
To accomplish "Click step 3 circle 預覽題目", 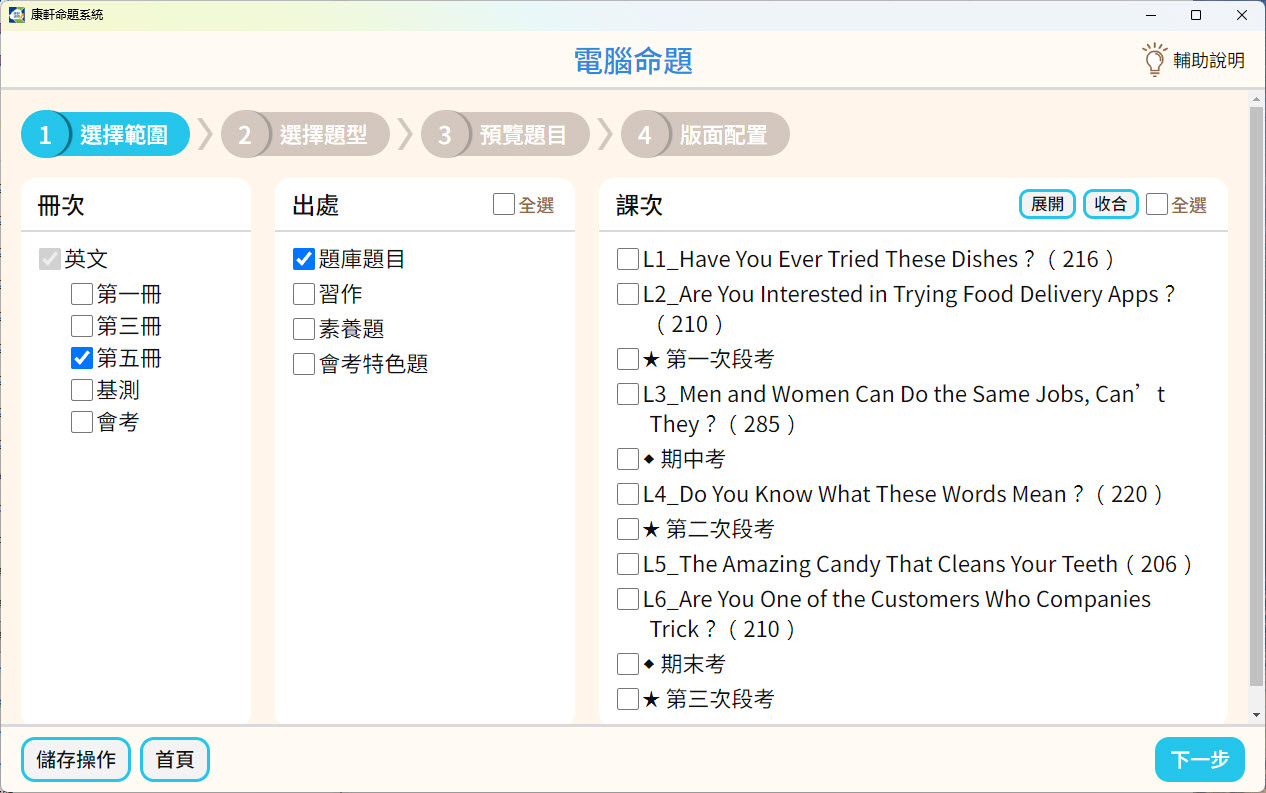I will (445, 135).
